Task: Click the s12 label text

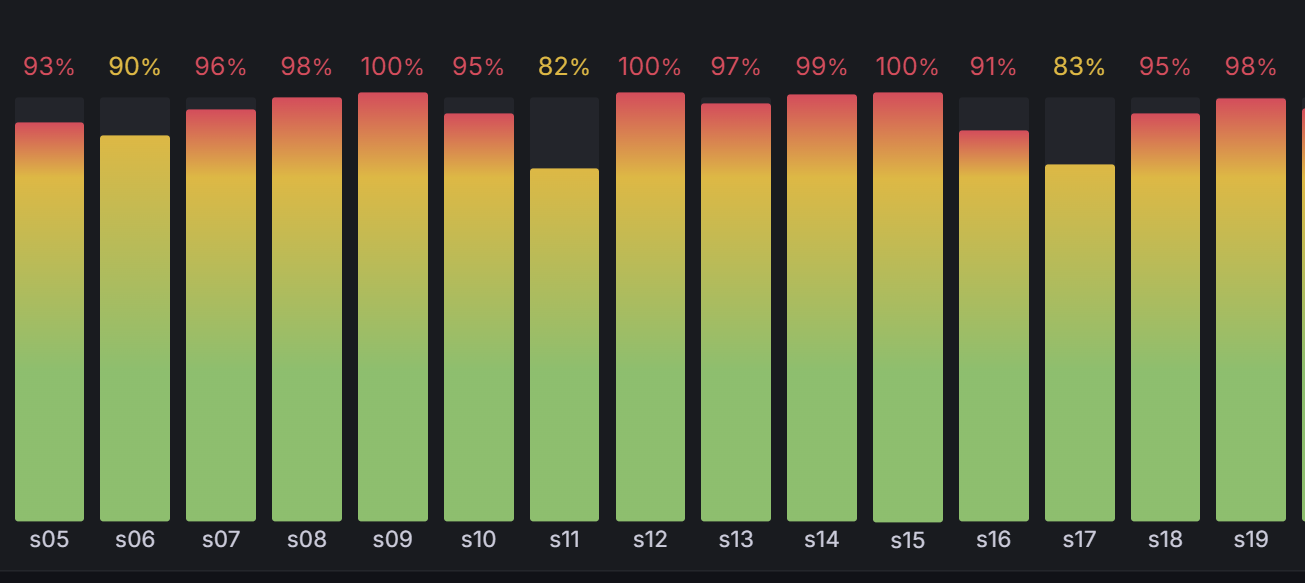Action: 650,540
